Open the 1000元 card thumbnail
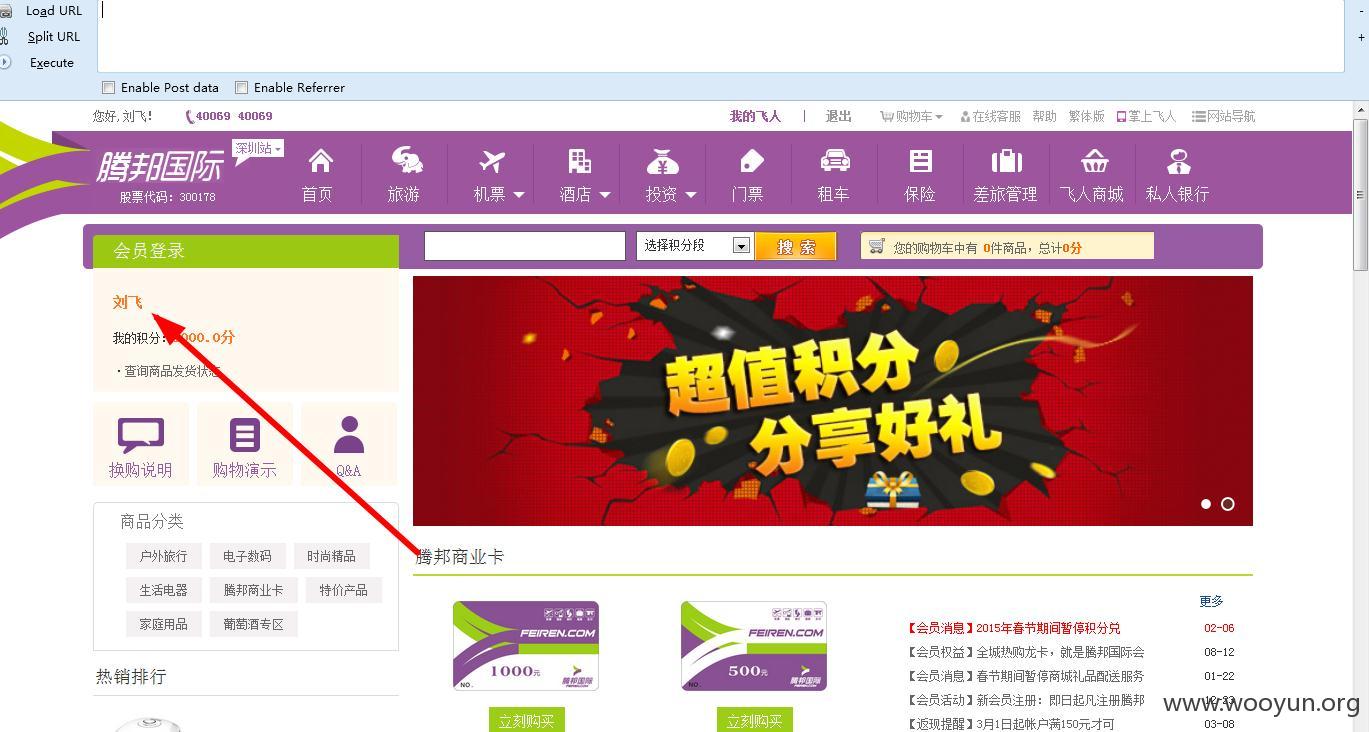The height and width of the screenshot is (732, 1369). tap(526, 646)
